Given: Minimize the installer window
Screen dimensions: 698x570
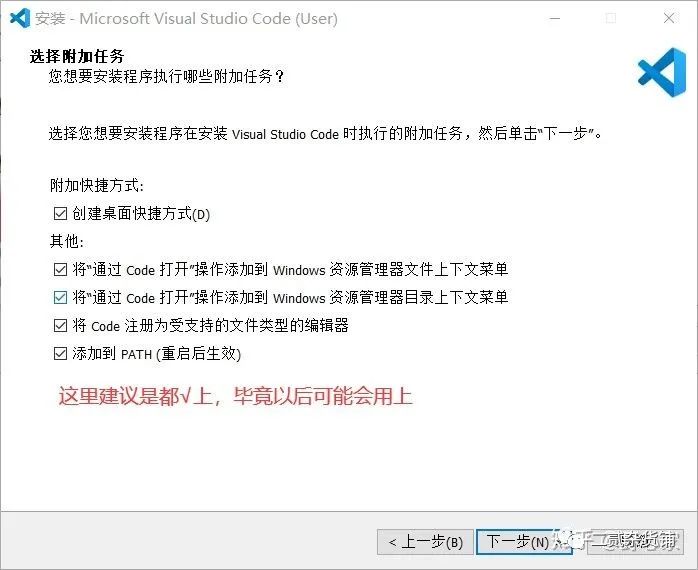Looking at the screenshot, I should [555, 18].
